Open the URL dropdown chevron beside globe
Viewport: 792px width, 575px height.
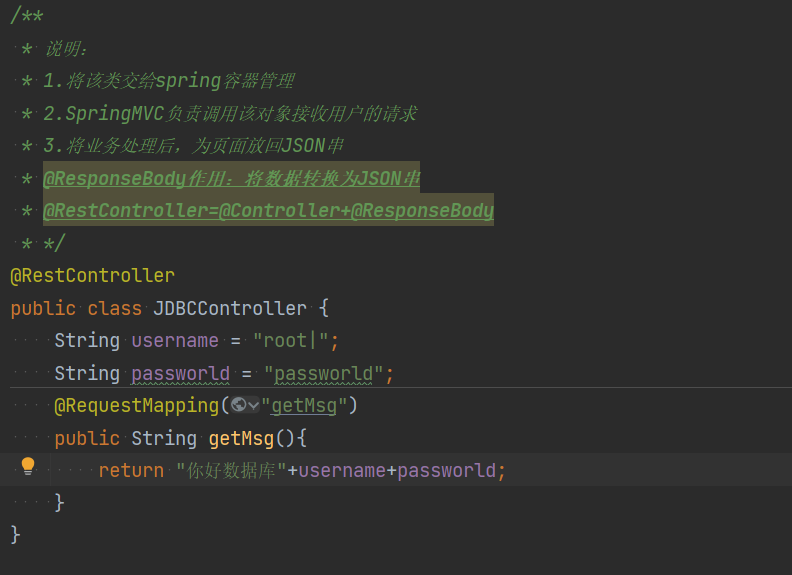(x=254, y=405)
